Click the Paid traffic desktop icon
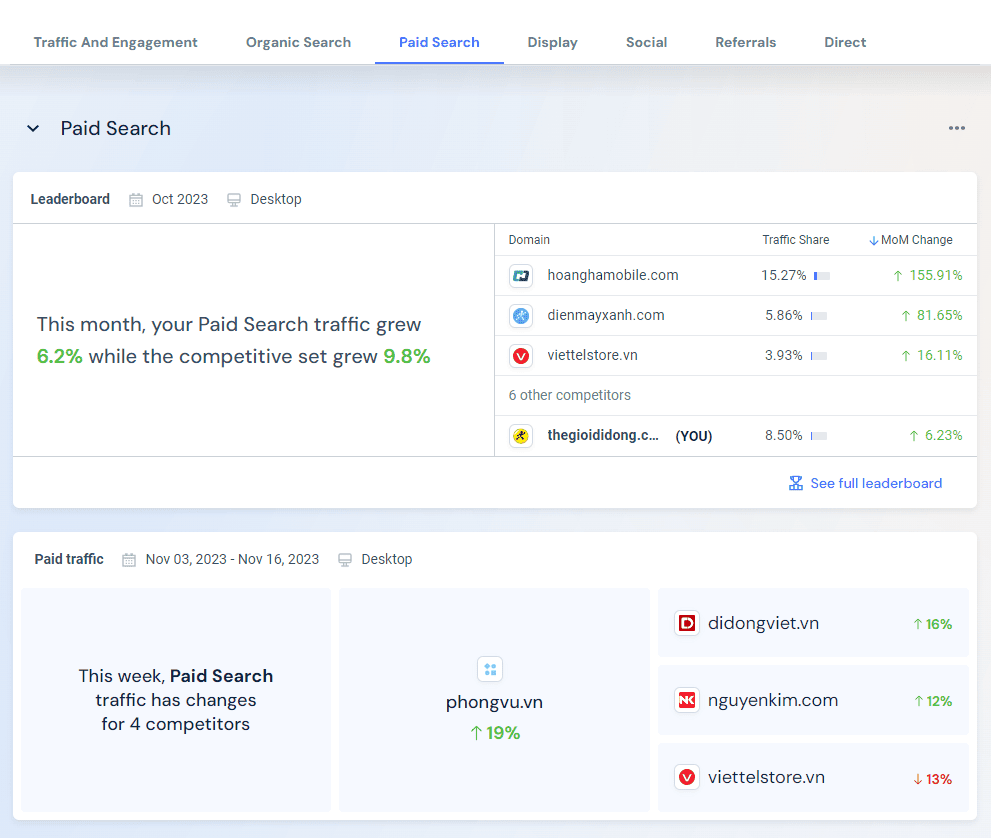This screenshot has height=838, width=991. (x=345, y=560)
